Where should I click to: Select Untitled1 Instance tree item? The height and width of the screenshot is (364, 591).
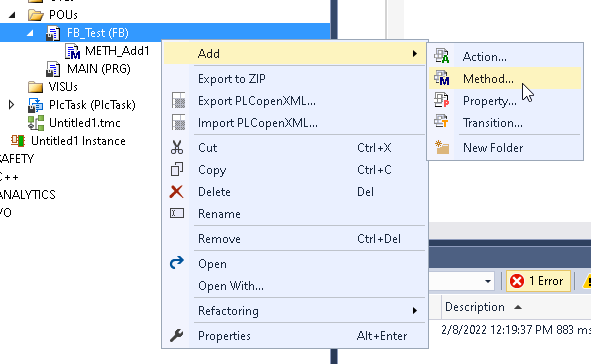[78, 141]
